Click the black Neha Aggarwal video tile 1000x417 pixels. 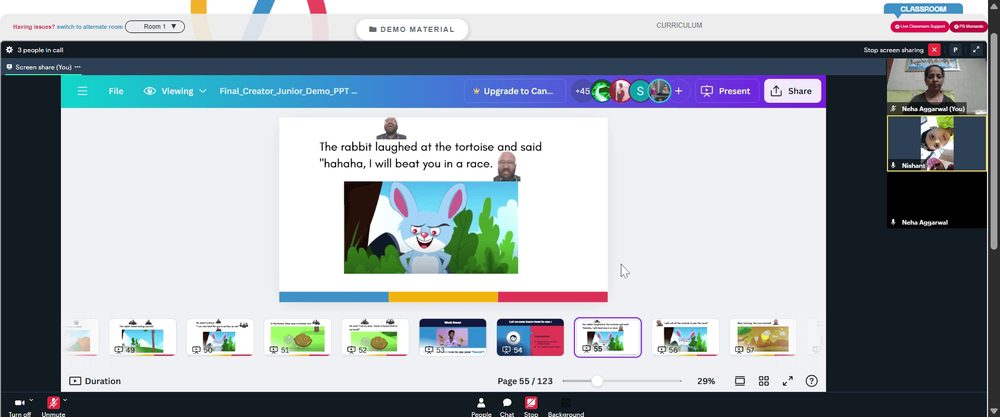(937, 200)
